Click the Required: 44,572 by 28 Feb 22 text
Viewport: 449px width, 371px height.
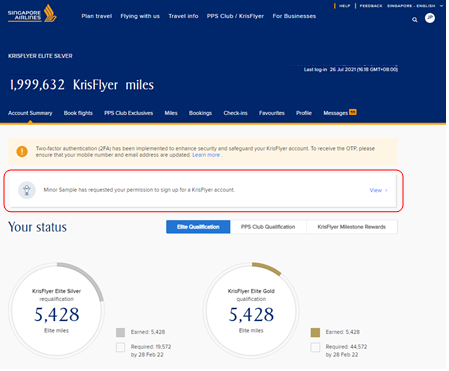click(346, 351)
